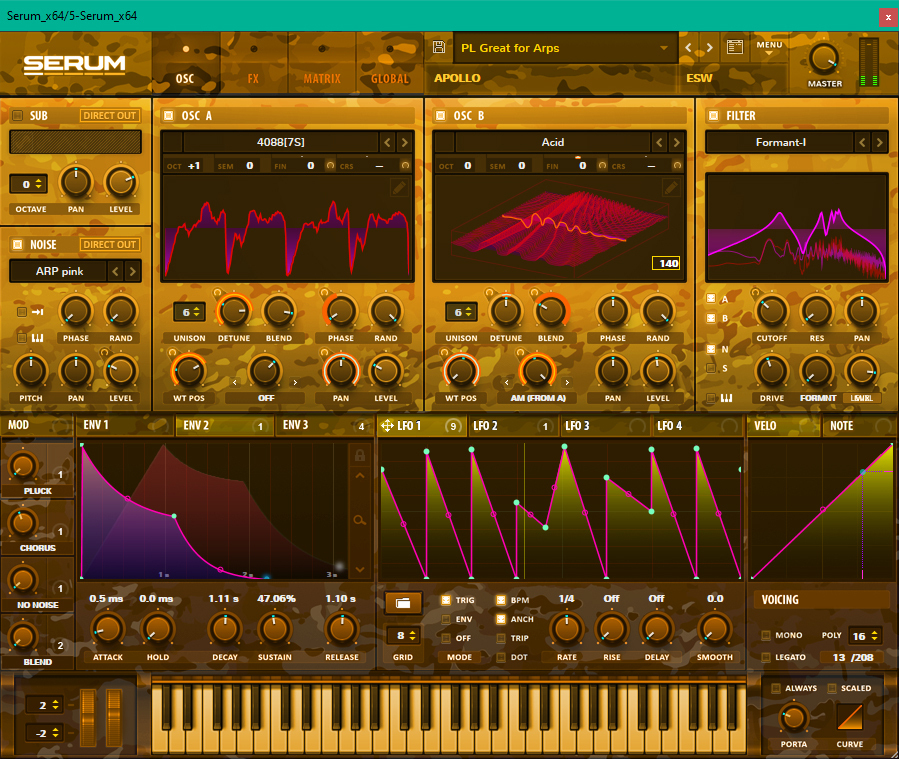Select previous OSC A wavetable arrow
Image resolution: width=899 pixels, height=759 pixels.
(388, 142)
